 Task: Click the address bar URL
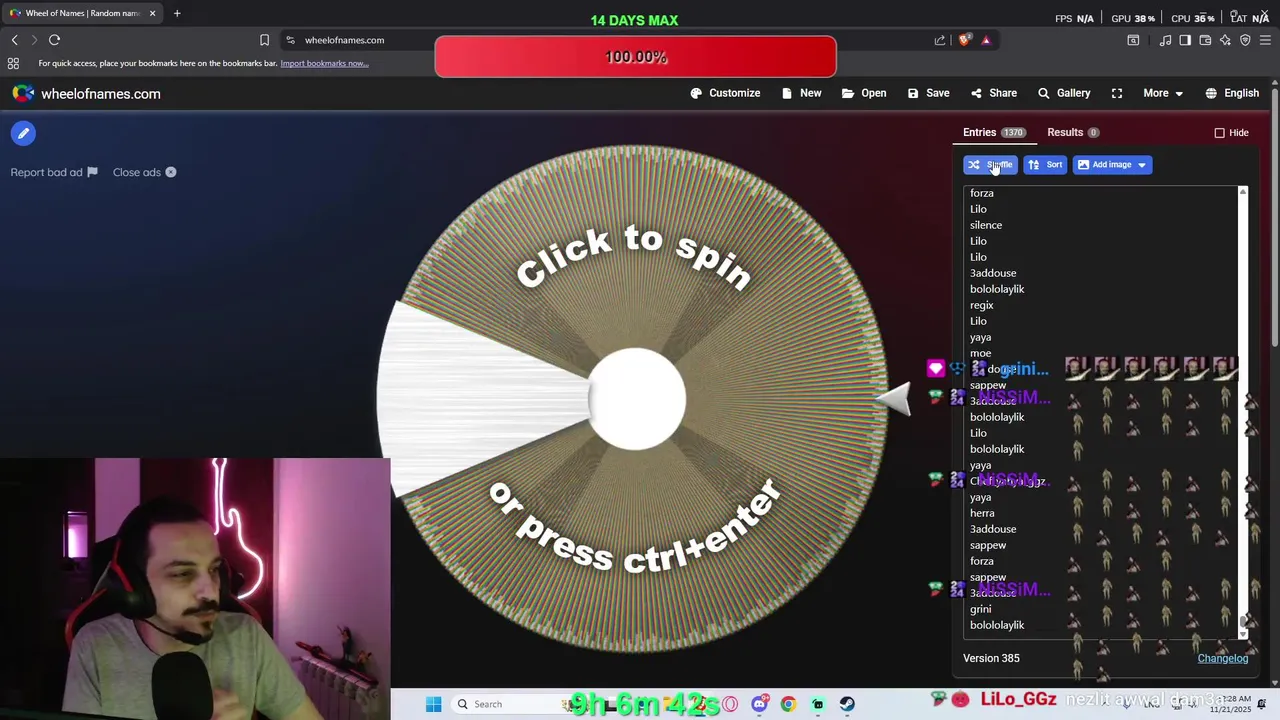pyautogui.click(x=344, y=40)
